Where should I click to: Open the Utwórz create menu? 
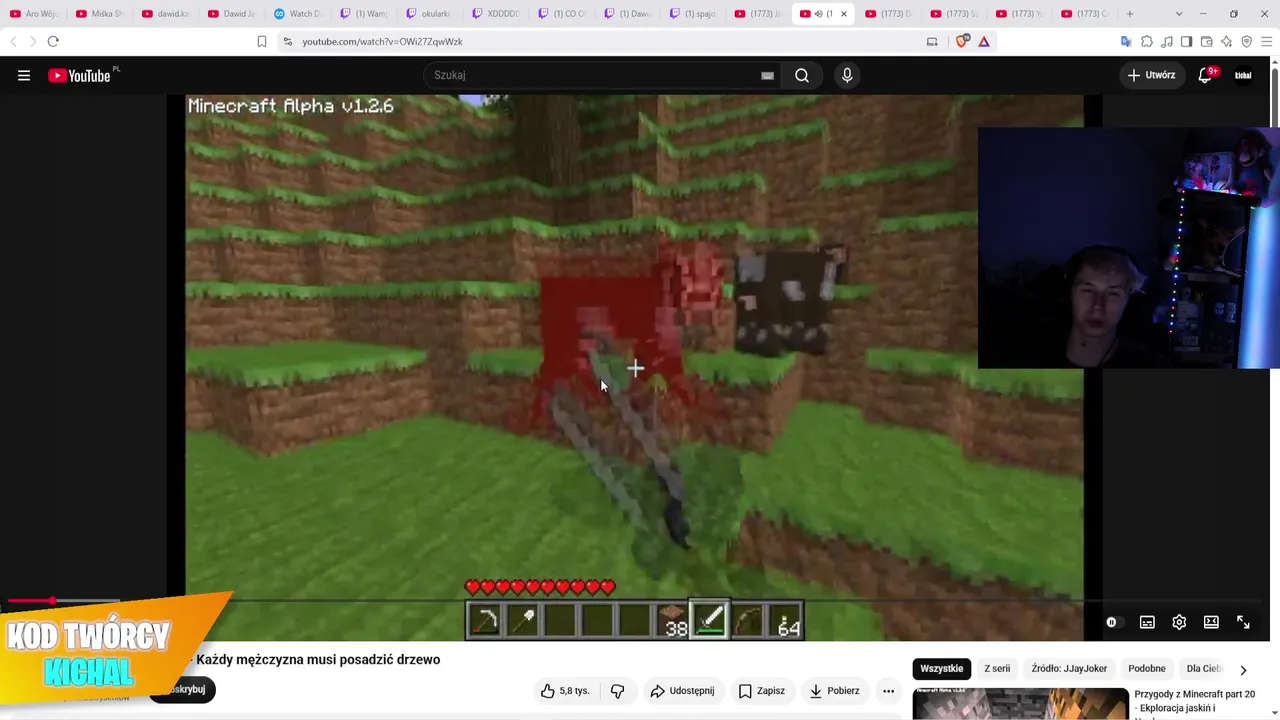point(1152,75)
